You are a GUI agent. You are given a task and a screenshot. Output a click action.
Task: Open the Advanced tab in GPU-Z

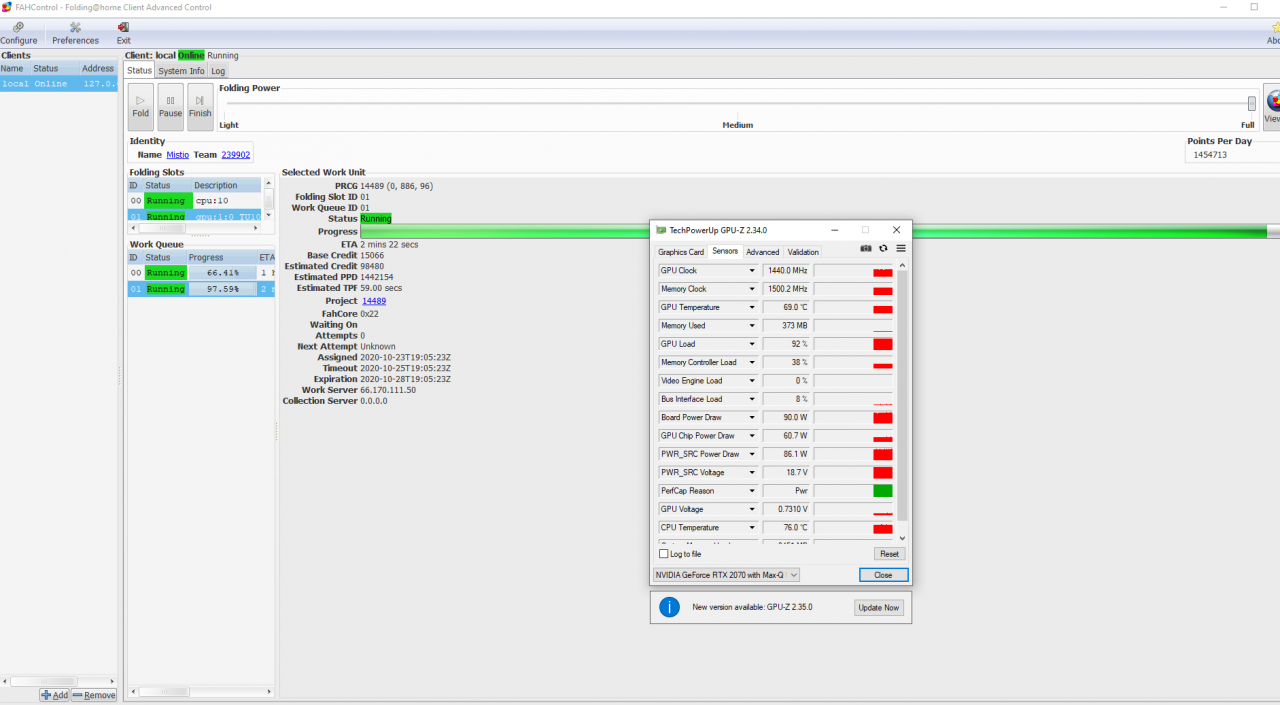pos(762,252)
